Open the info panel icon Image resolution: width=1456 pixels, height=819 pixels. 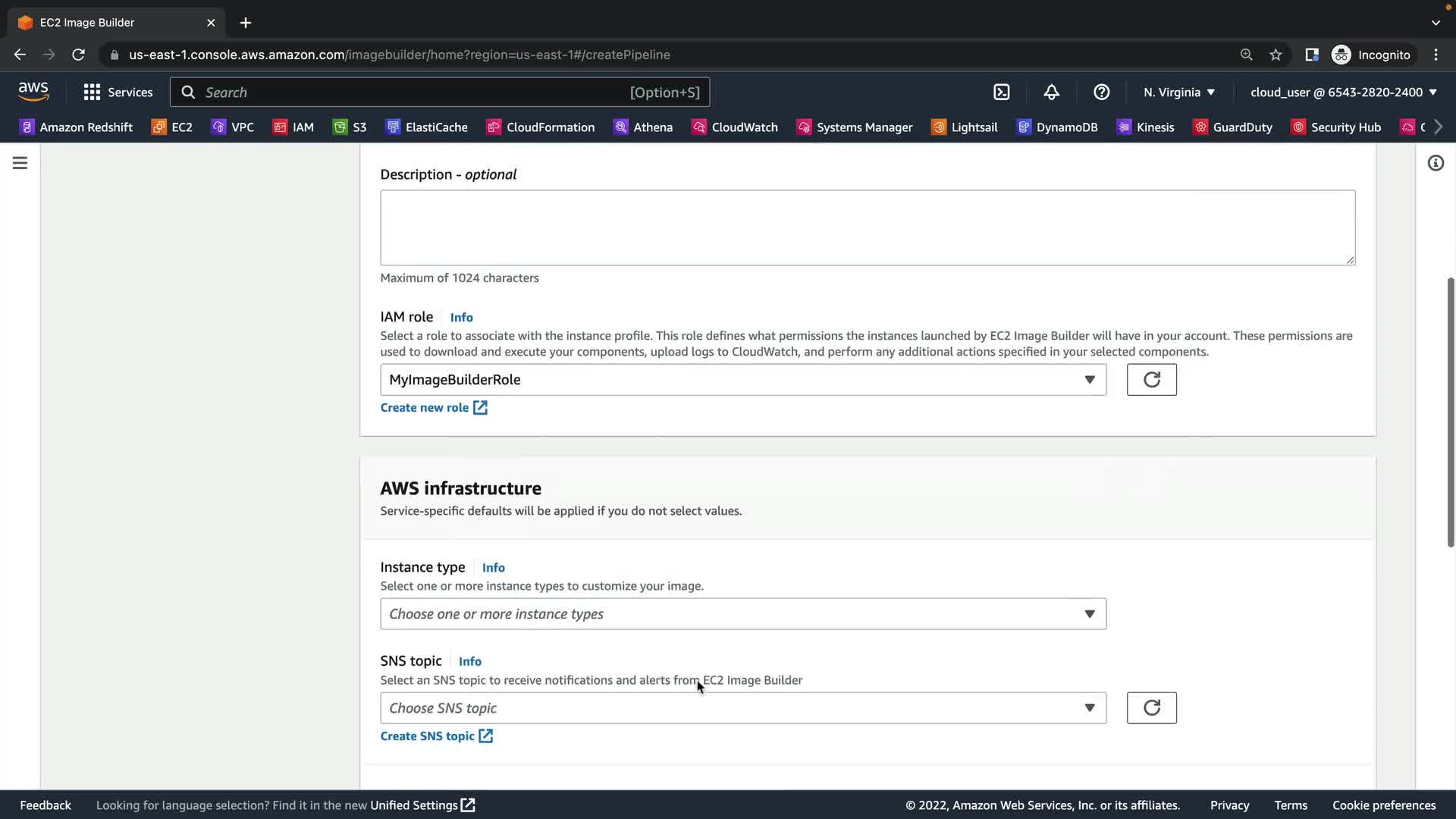point(1436,163)
